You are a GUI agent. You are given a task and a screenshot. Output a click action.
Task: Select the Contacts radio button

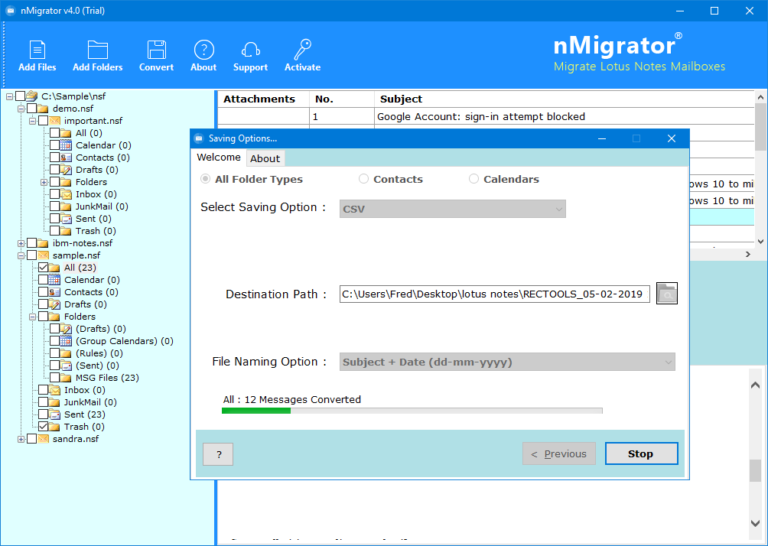[x=363, y=179]
